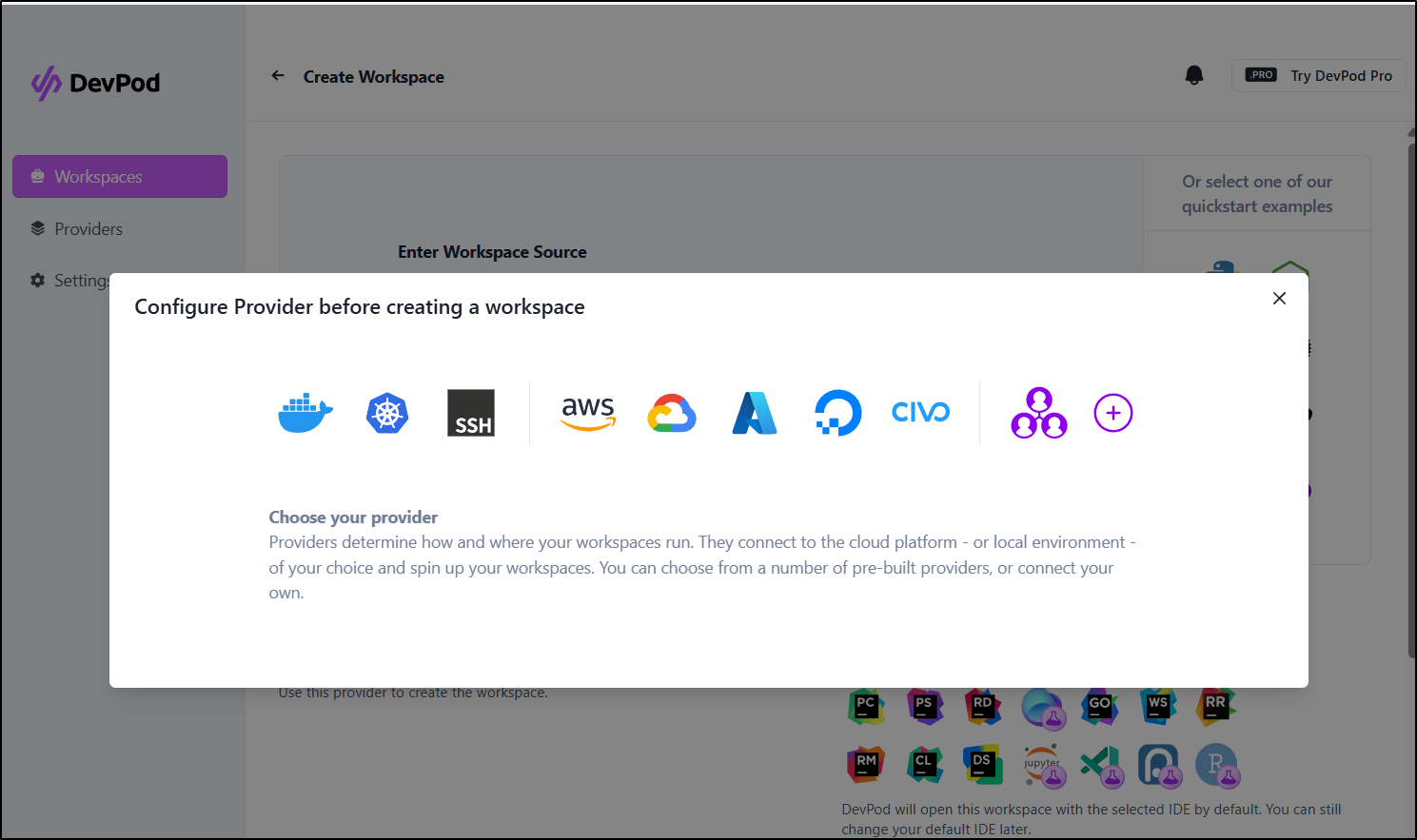
Task: Click 'Use this provider to create the workspace.' text
Action: (x=413, y=693)
